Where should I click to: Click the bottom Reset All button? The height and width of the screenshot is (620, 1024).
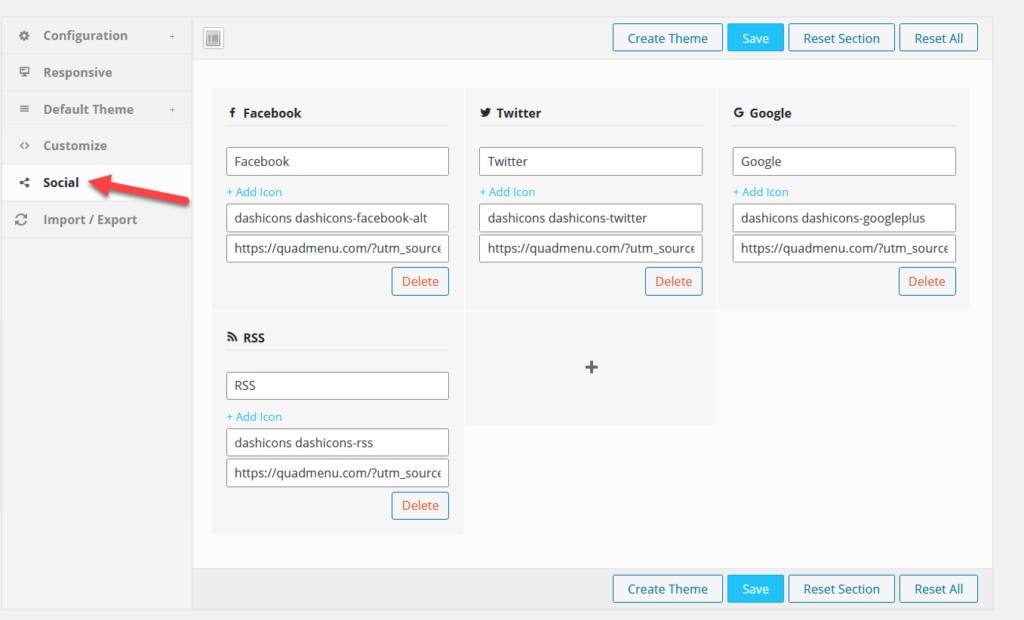(x=938, y=589)
